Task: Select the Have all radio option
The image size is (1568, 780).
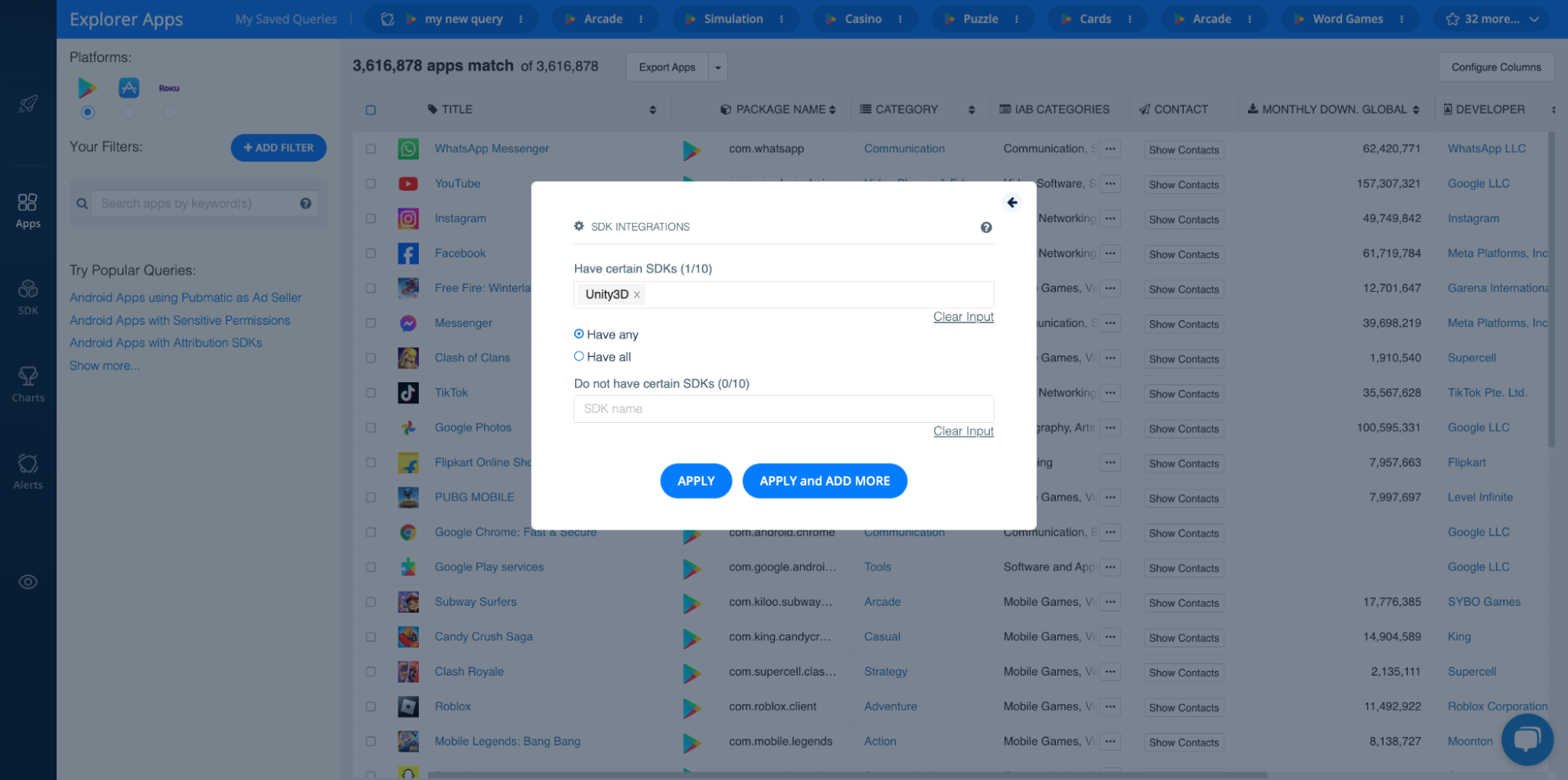Action: 579,356
